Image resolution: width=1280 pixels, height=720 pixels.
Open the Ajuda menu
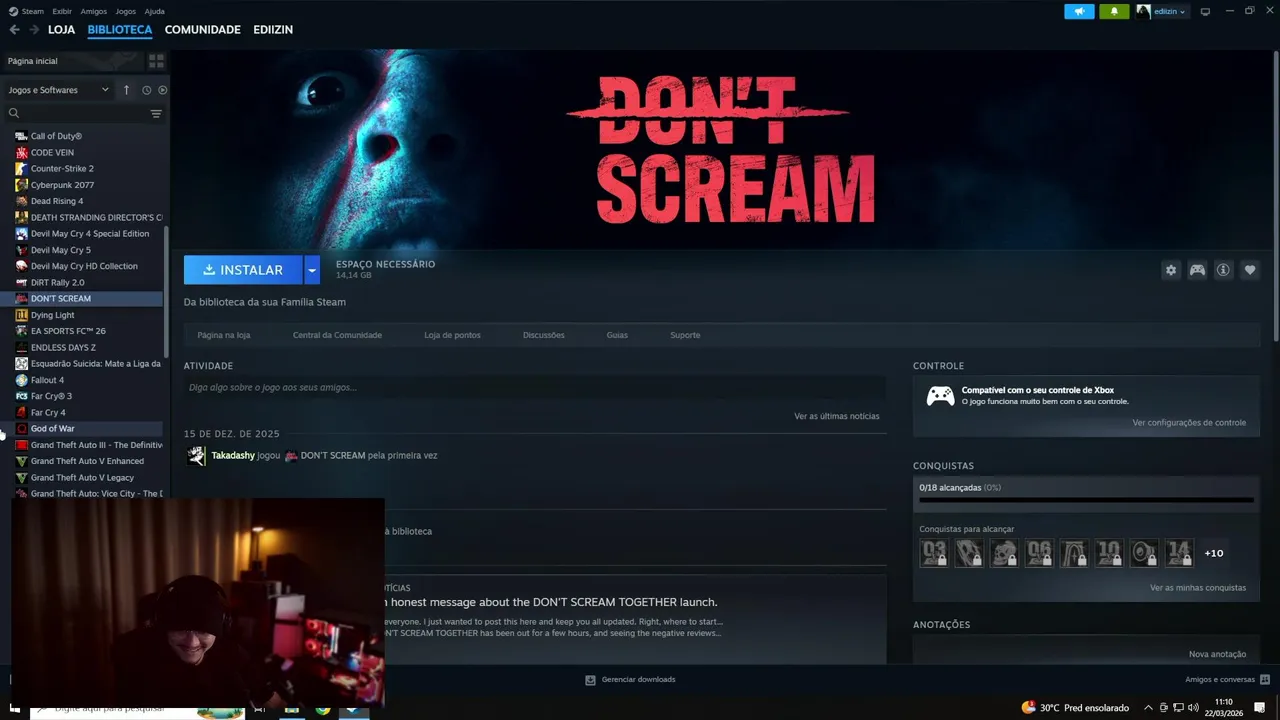click(155, 11)
